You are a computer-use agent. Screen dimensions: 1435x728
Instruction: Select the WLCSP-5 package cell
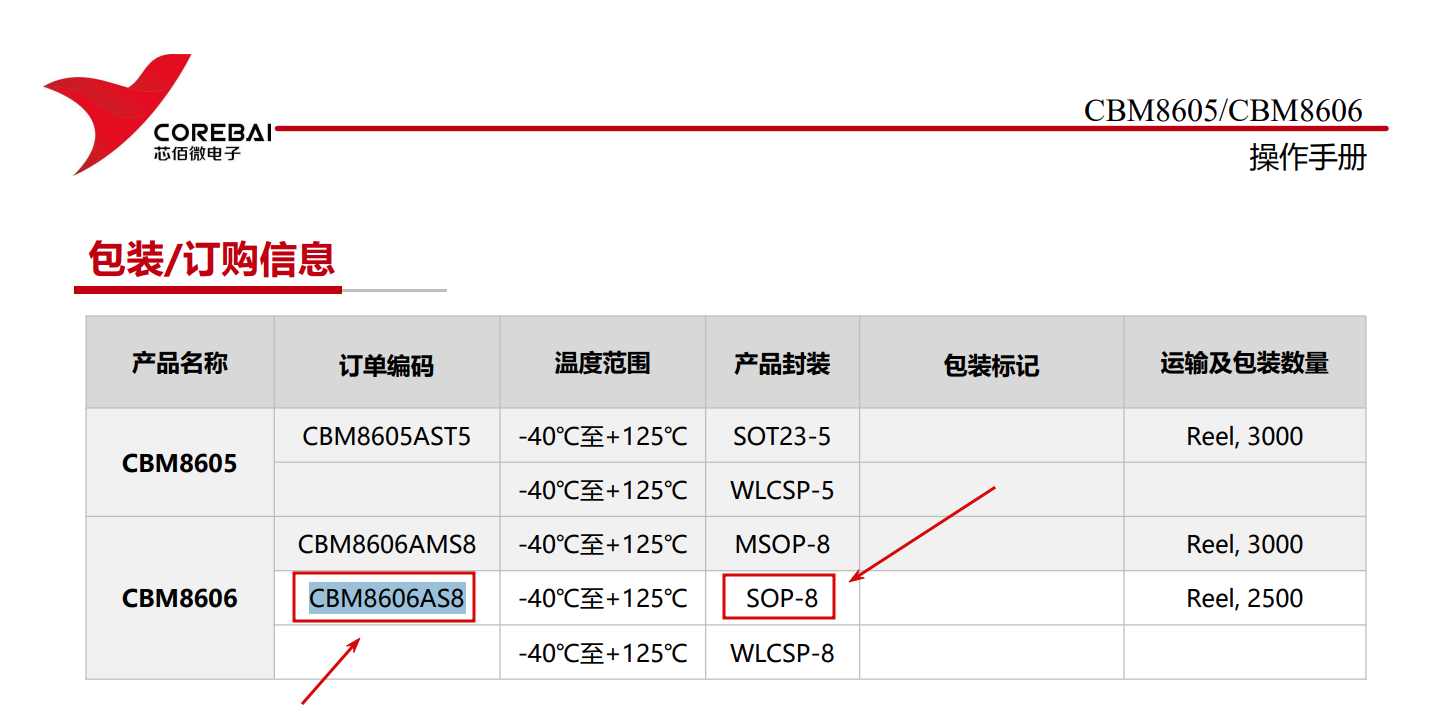click(x=782, y=490)
